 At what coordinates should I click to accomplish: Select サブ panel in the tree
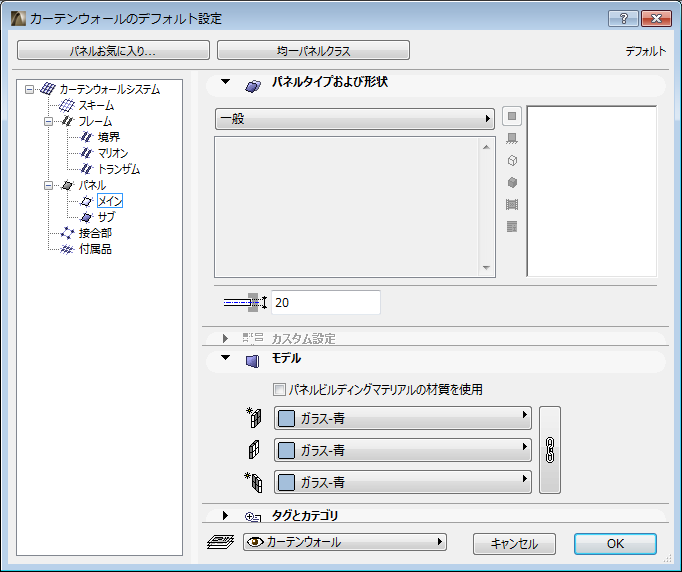(107, 217)
